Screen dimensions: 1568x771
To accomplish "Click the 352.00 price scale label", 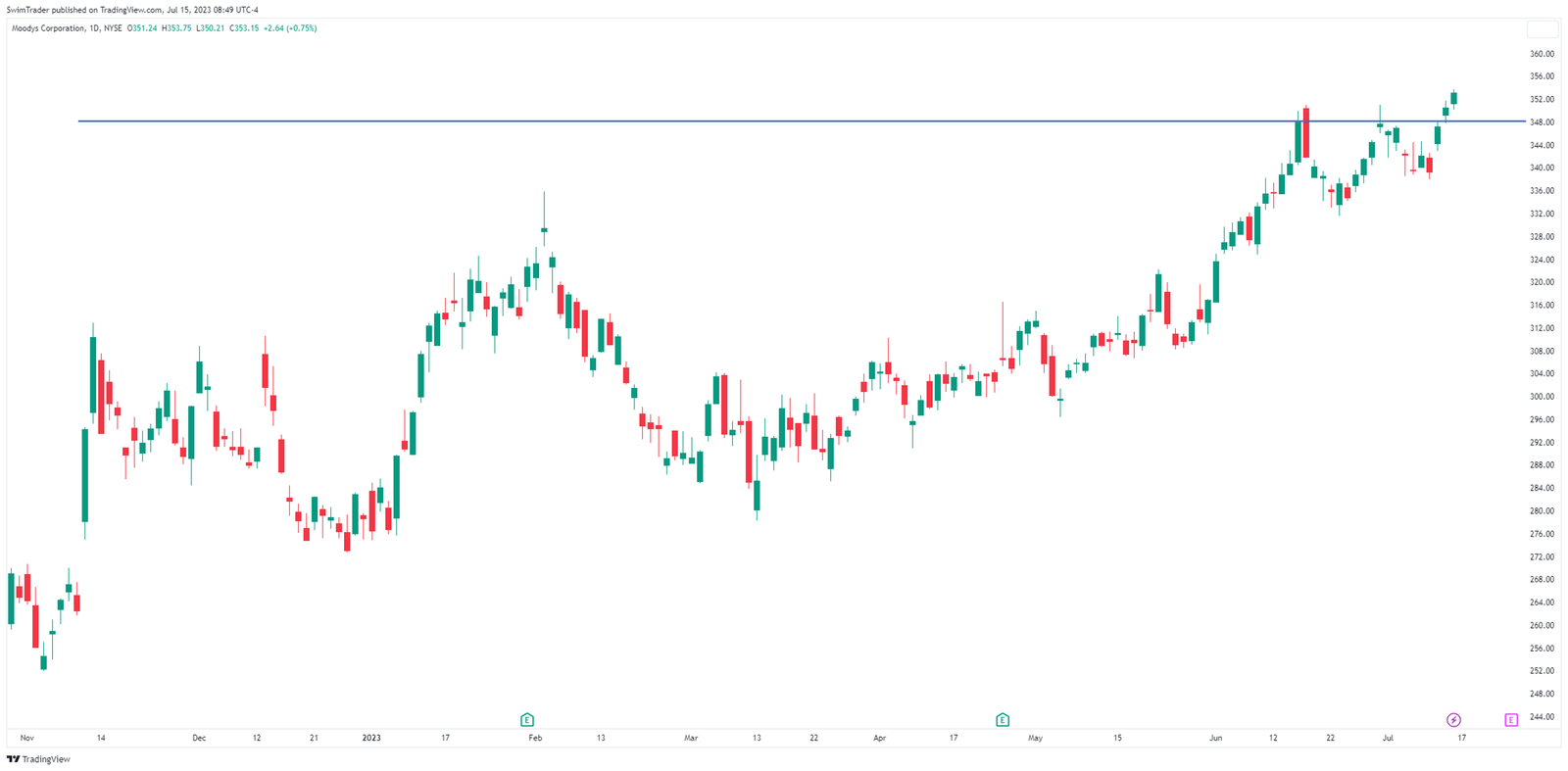I will click(1542, 100).
